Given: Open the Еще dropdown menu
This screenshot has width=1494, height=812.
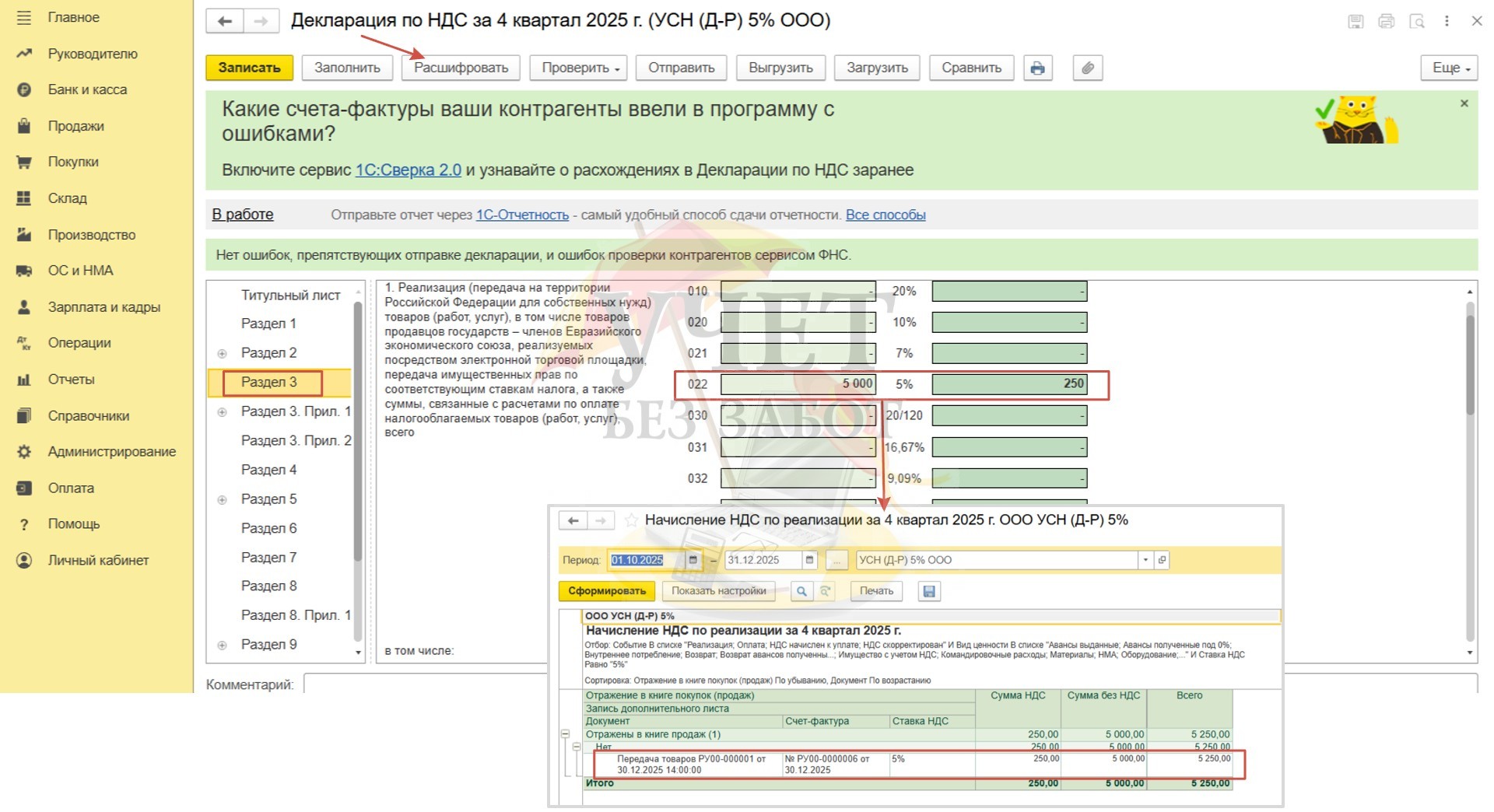Looking at the screenshot, I should (x=1450, y=68).
